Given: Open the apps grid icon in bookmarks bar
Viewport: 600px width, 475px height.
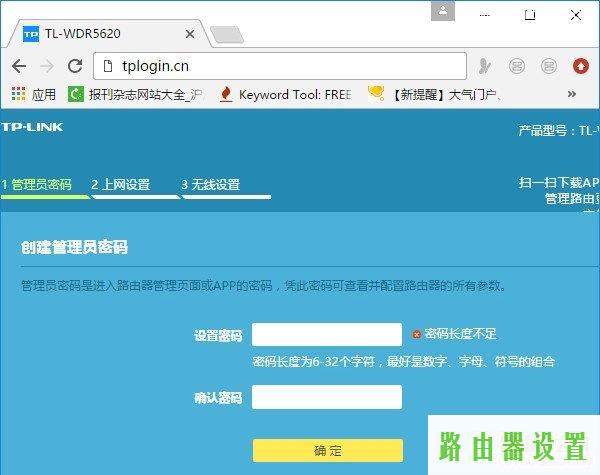Looking at the screenshot, I should pyautogui.click(x=18, y=95).
